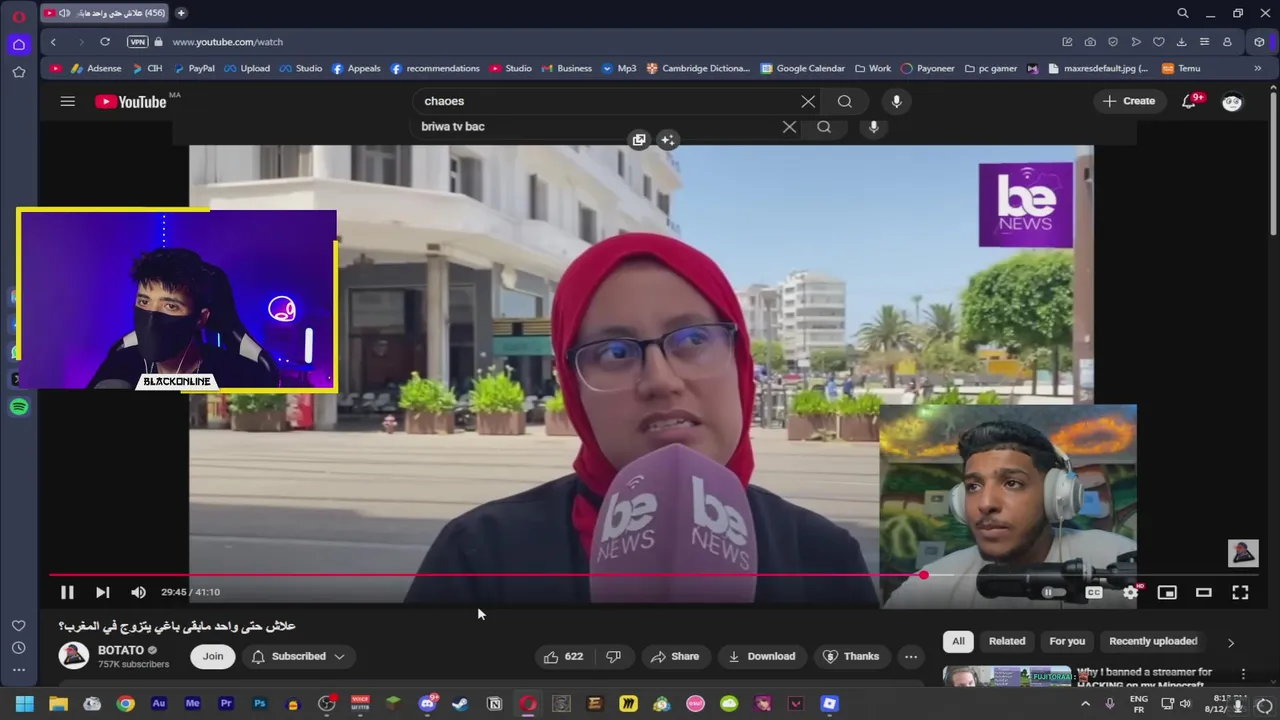
Task: Reload the page in browser
Action: (x=105, y=42)
